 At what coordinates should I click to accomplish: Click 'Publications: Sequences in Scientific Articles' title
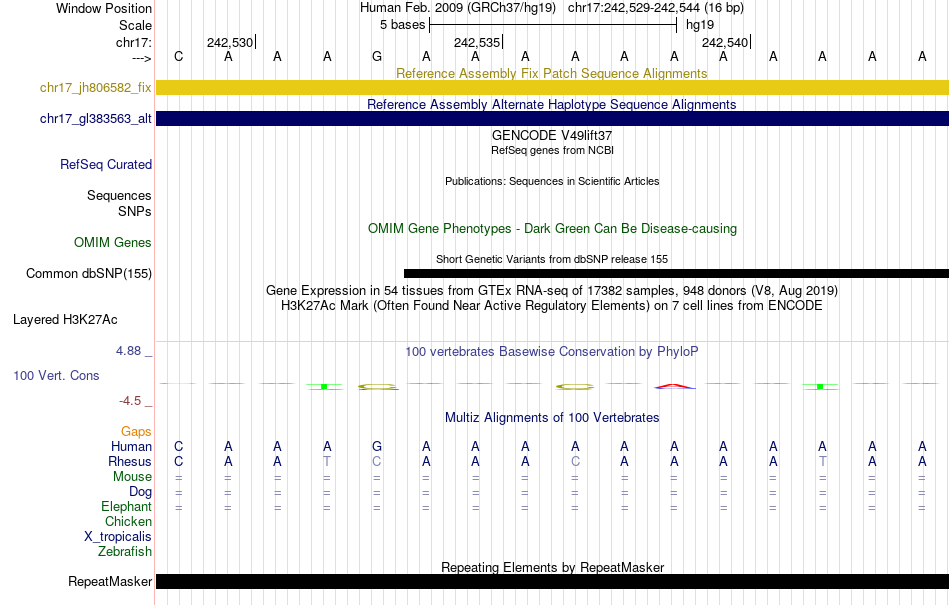click(x=552, y=181)
